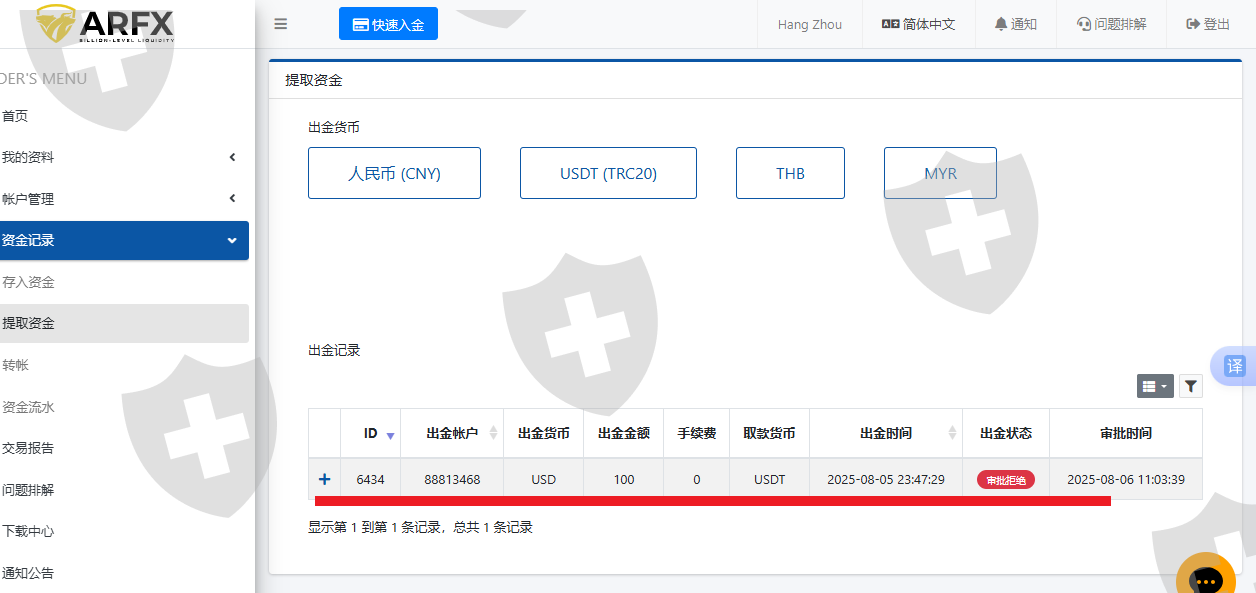Open 问题排解 headset support link

click(x=1111, y=24)
